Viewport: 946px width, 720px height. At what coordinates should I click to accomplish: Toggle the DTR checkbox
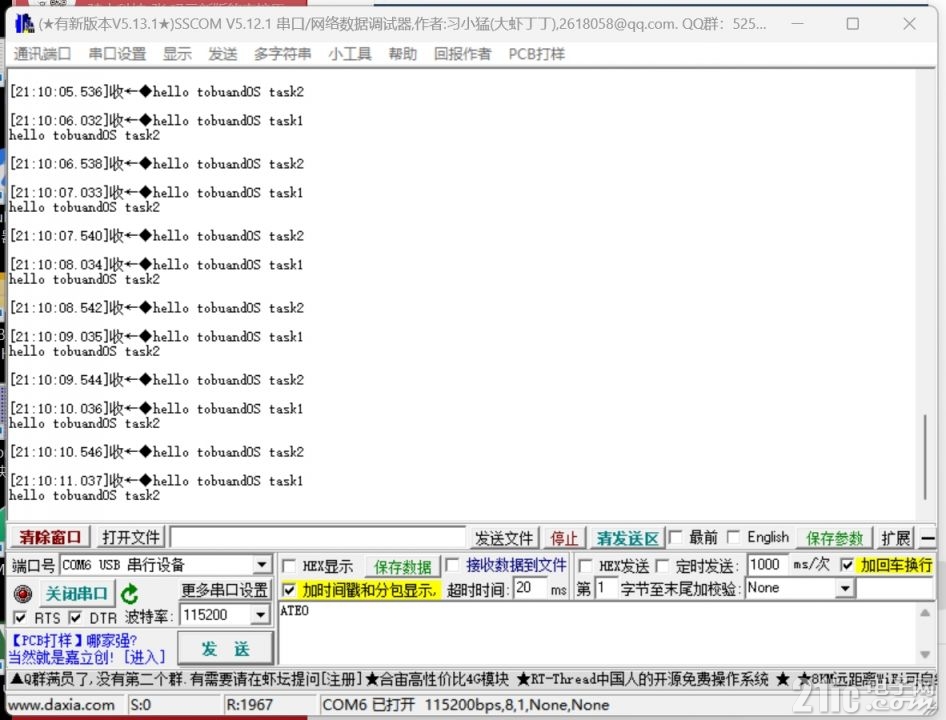[75, 617]
